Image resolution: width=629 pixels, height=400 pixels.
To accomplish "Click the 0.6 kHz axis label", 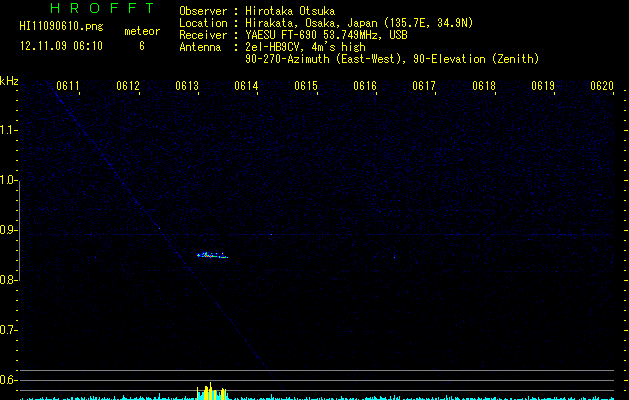I will pyautogui.click(x=9, y=380).
